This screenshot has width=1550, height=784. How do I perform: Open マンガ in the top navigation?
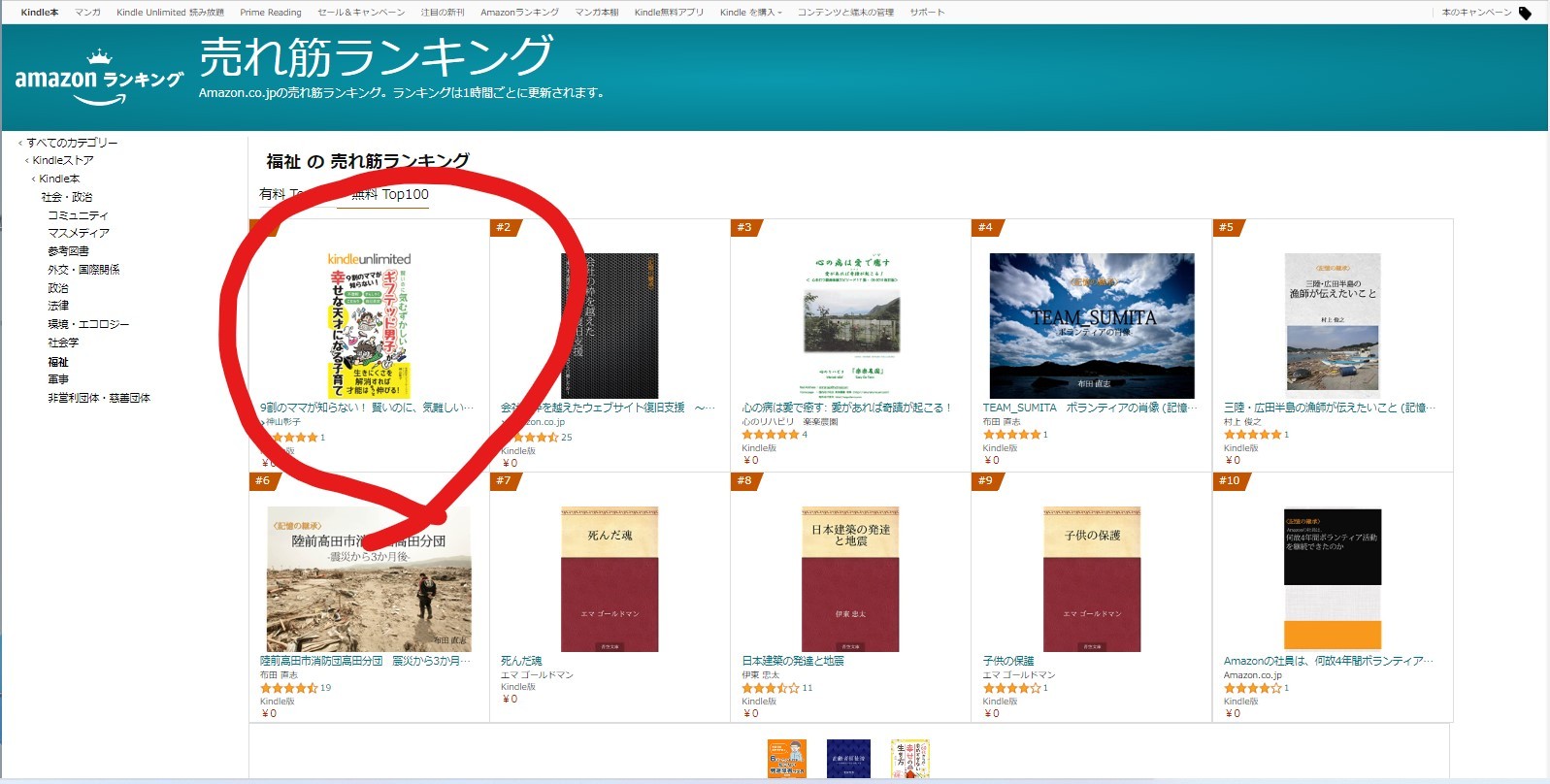click(x=87, y=13)
